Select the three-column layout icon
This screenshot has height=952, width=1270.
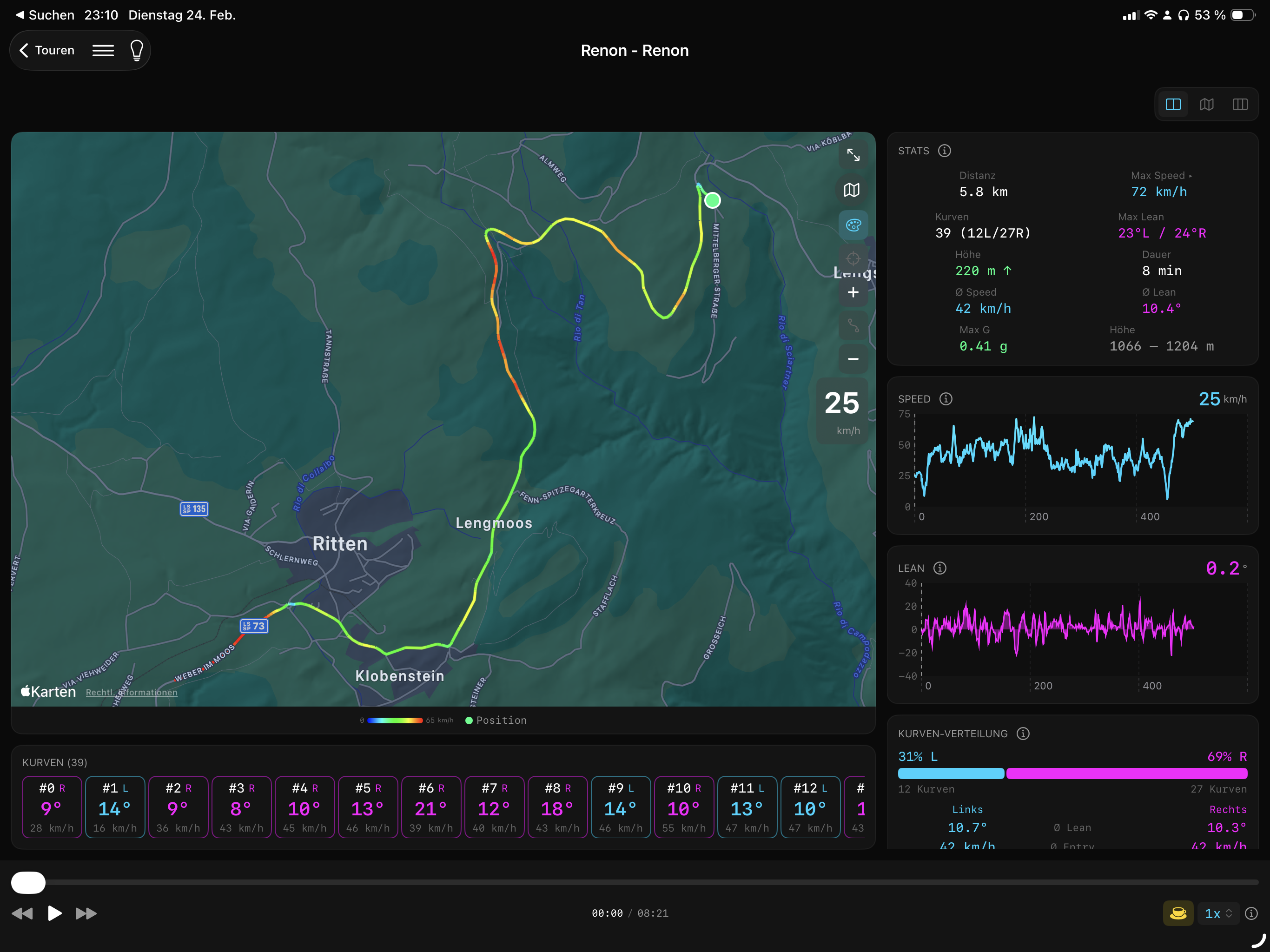coord(1240,105)
